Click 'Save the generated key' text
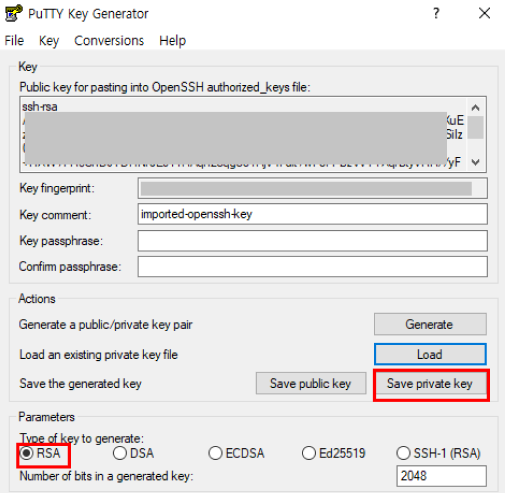The width and height of the screenshot is (505, 493). pos(80,384)
